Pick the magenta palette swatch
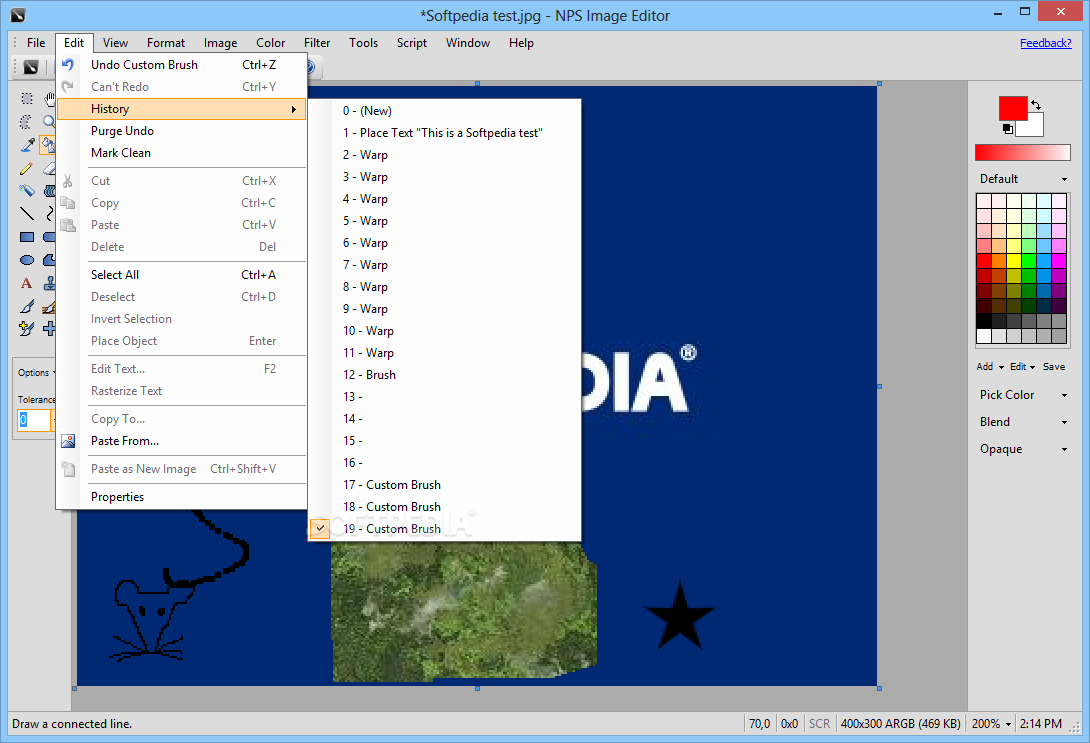The height and width of the screenshot is (743, 1090). coord(1059,261)
